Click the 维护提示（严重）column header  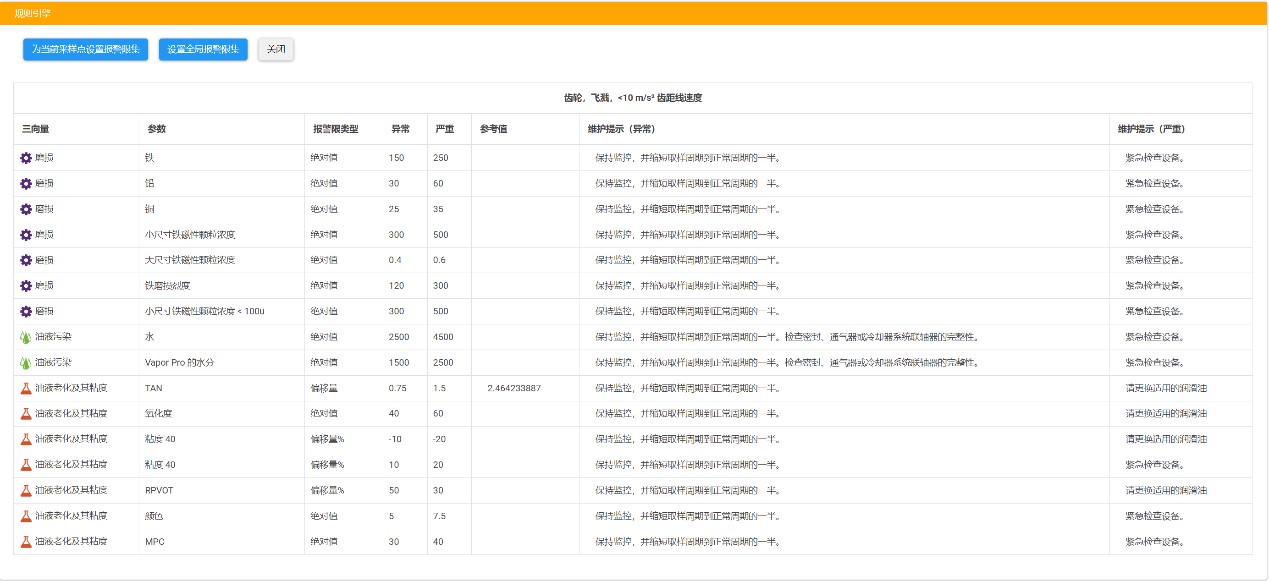point(1151,129)
